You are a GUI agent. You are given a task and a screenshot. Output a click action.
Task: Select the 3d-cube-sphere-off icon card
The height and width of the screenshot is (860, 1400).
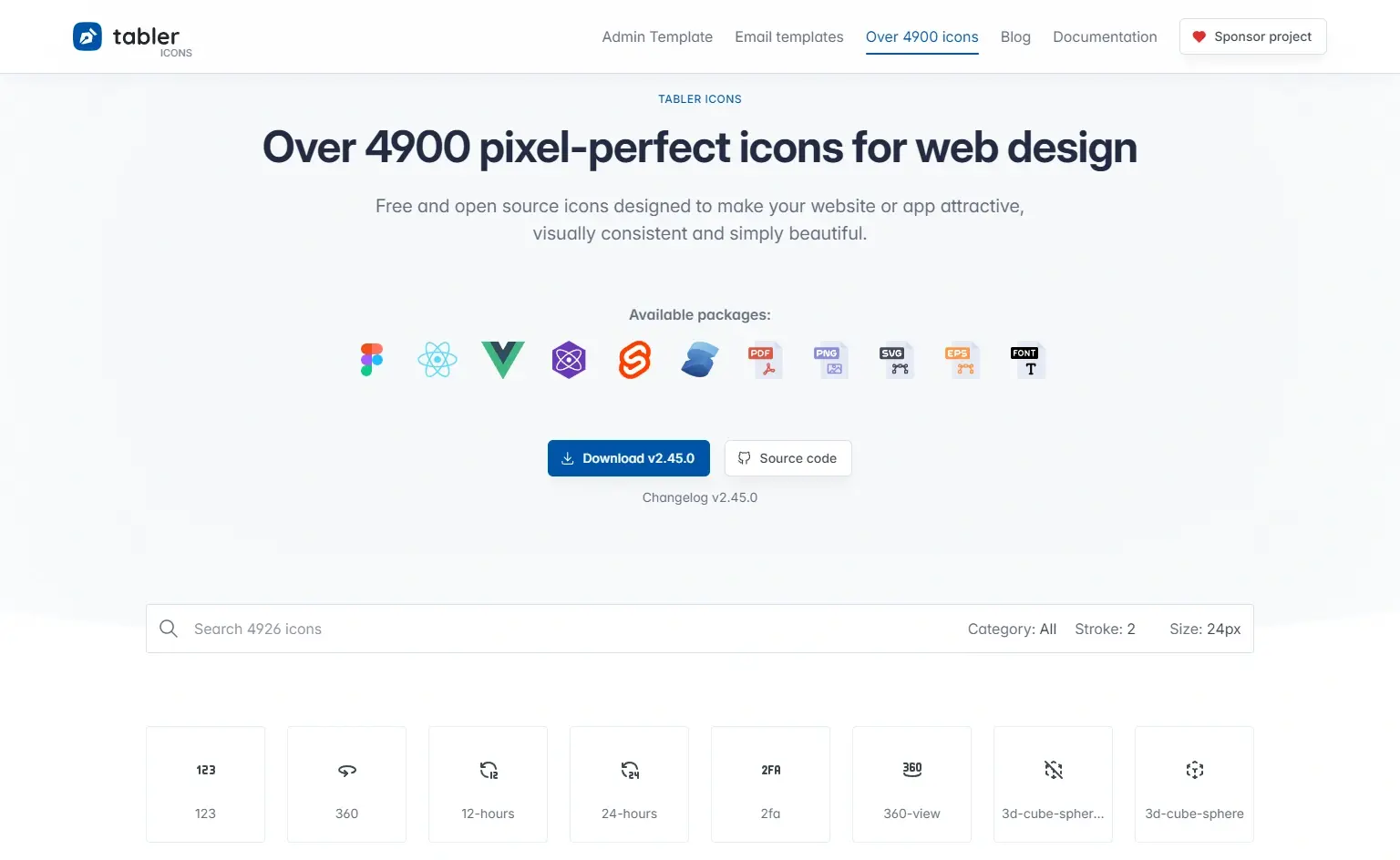point(1053,784)
